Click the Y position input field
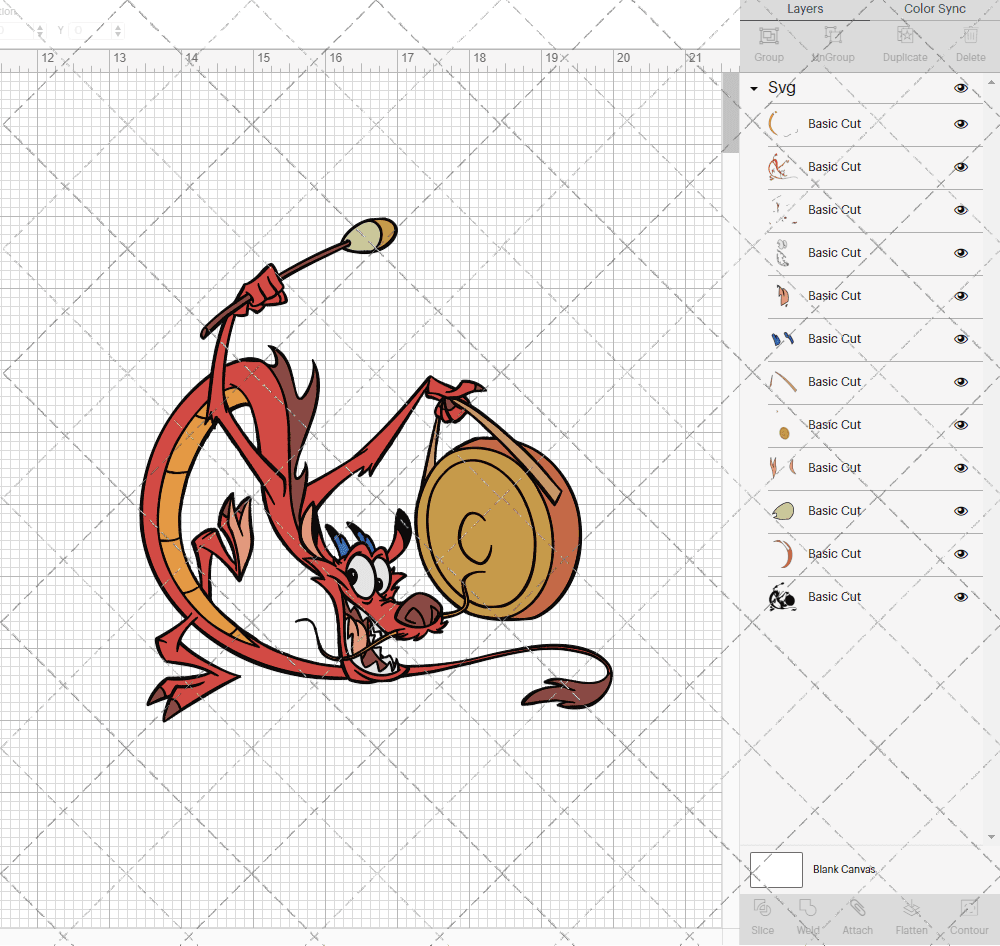The width and height of the screenshot is (1000, 946). click(90, 30)
